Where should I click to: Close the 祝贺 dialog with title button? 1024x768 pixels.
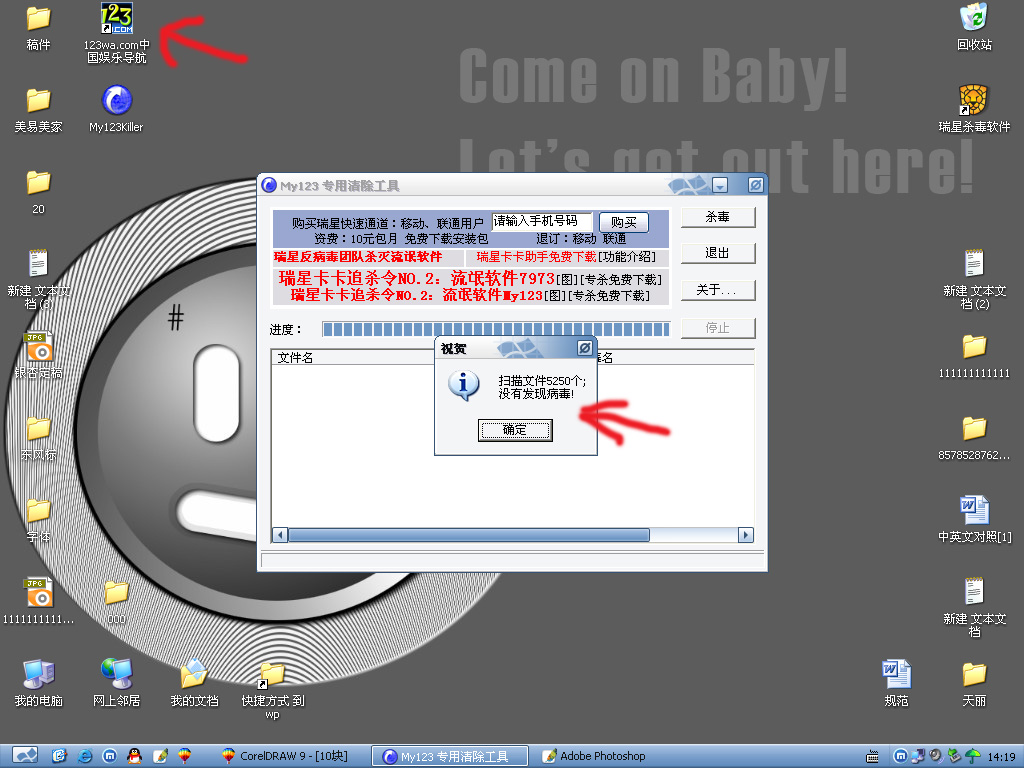tap(585, 348)
